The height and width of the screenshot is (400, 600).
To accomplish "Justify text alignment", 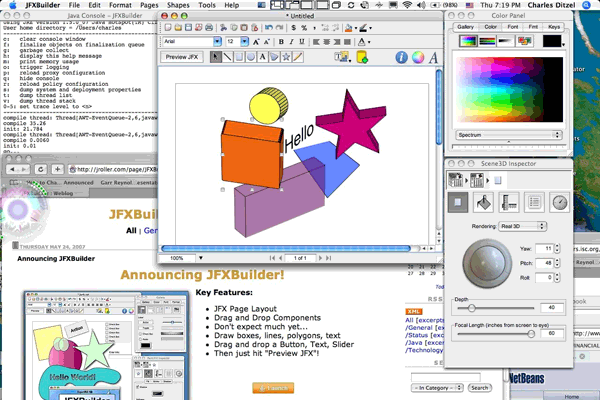I will pyautogui.click(x=347, y=42).
